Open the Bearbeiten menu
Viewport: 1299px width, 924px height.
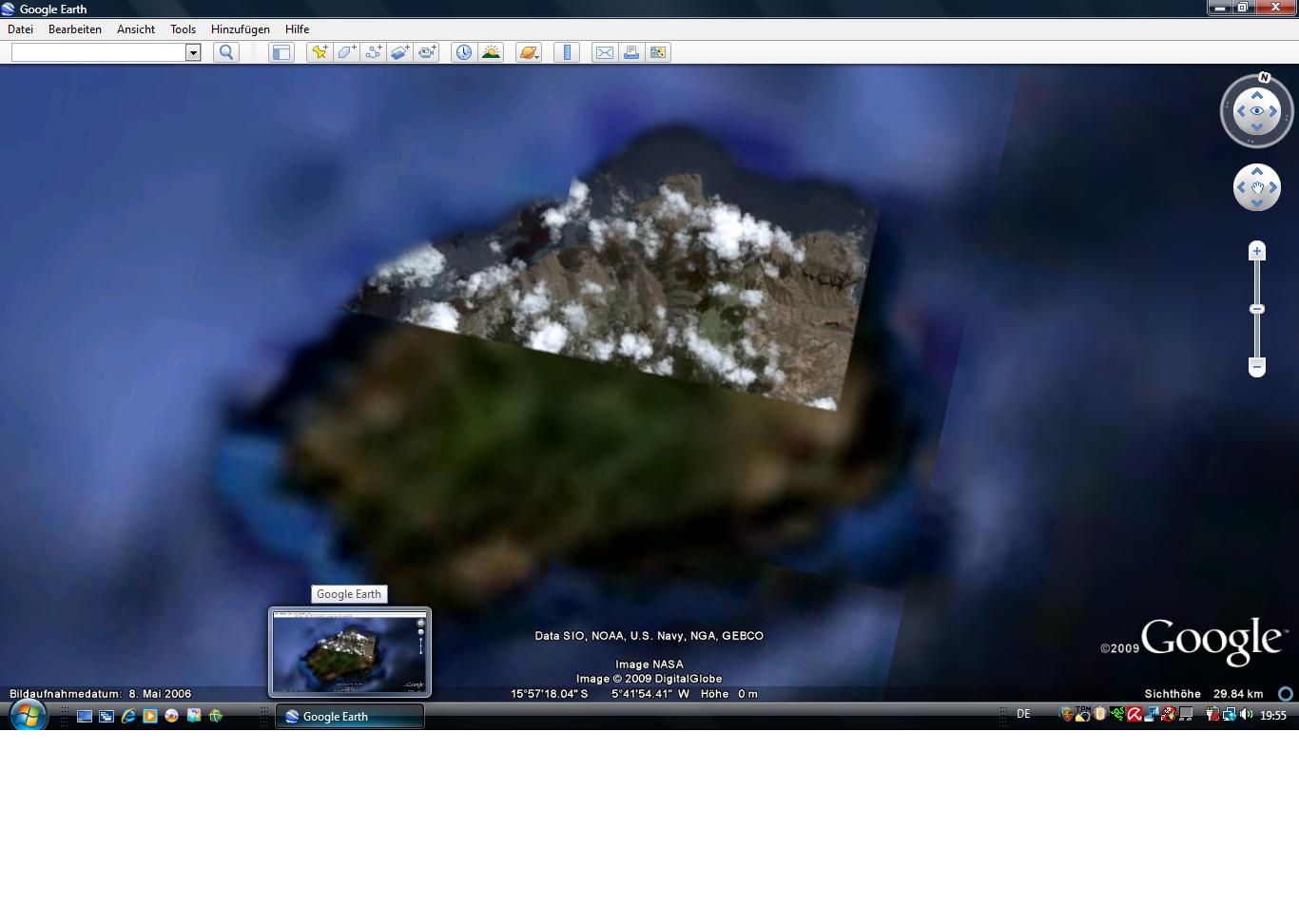coord(75,29)
